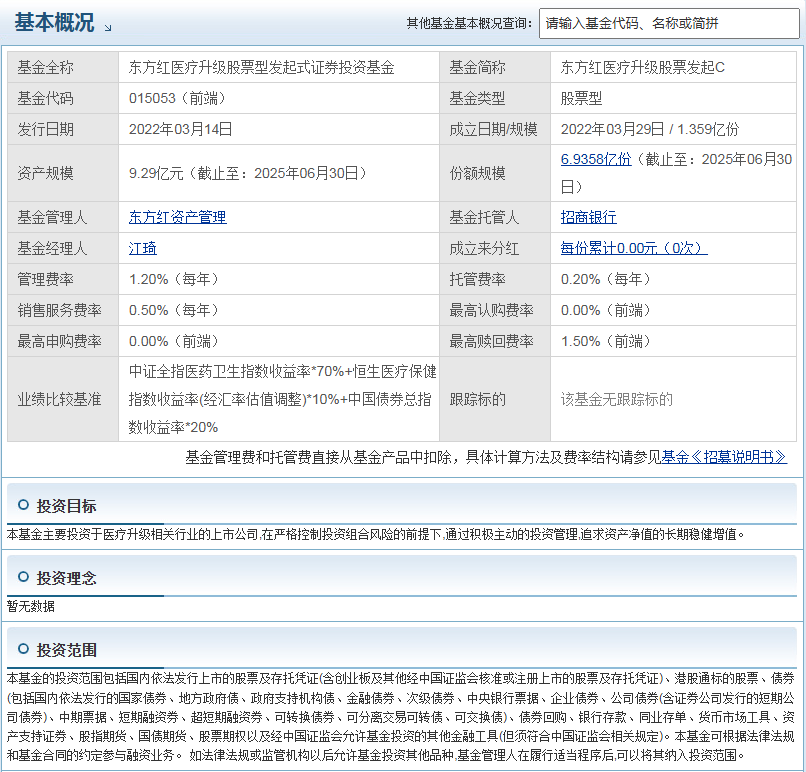This screenshot has height=772, width=806.
Task: Select the 基金托管人 label cell
Action: pyautogui.click(x=494, y=217)
